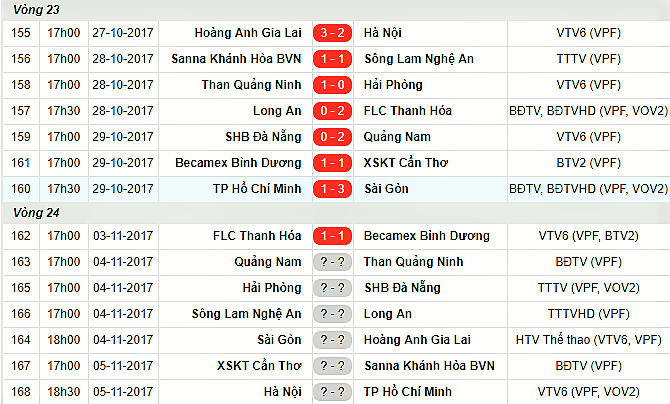
Task: Open team Hoàng Anh Gia Lai in match 155
Action: (248, 33)
